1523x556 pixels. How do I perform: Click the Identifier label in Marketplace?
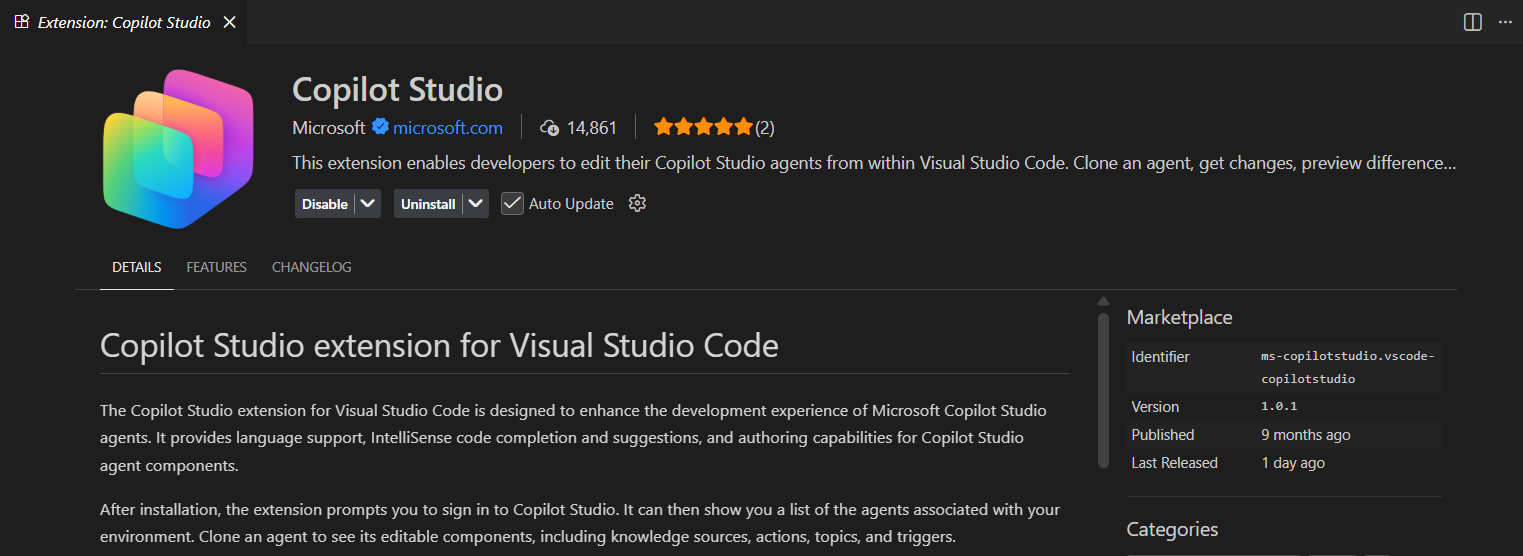[1160, 357]
